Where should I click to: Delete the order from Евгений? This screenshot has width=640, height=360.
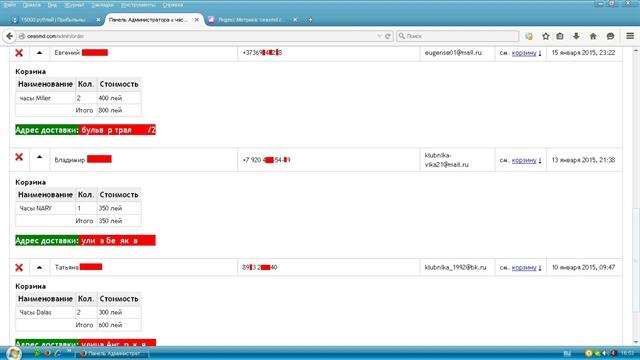tap(19, 53)
